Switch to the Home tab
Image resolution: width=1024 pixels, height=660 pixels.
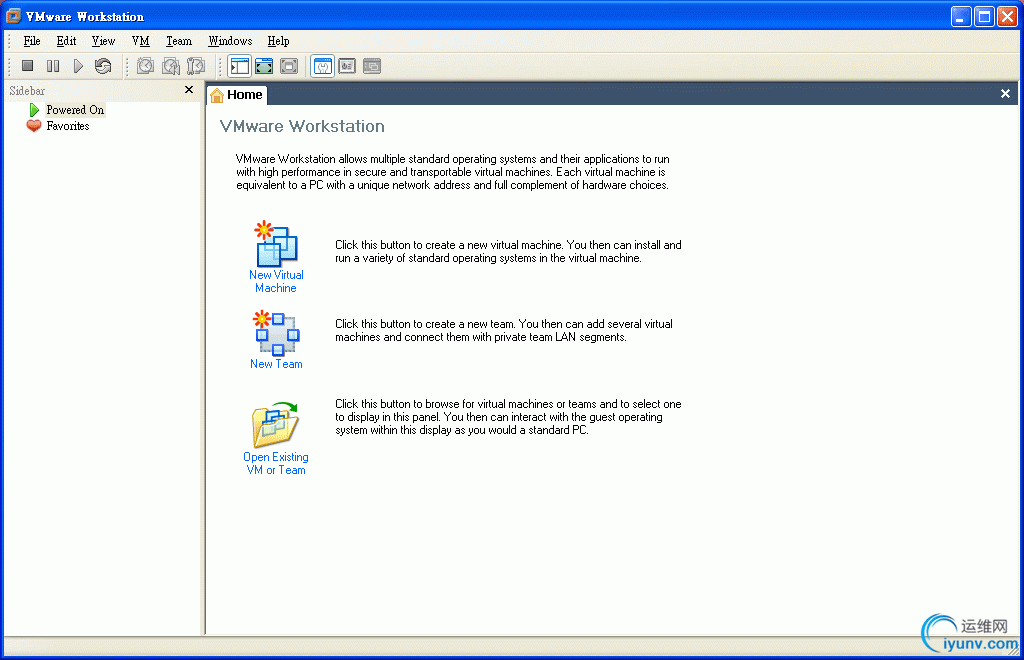236,95
